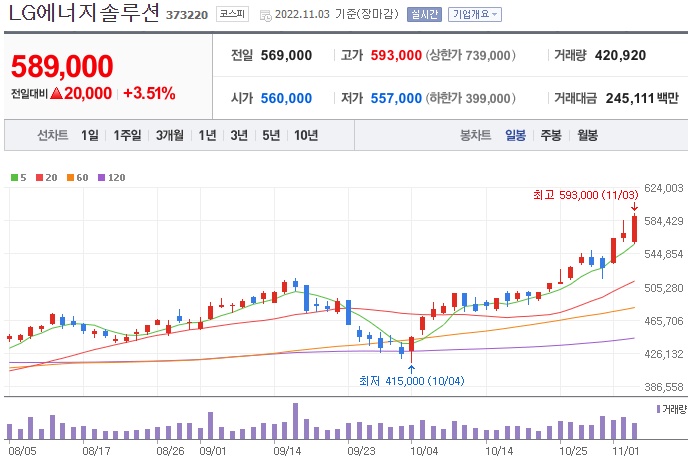Click the 코스피 market badge

tap(232, 14)
